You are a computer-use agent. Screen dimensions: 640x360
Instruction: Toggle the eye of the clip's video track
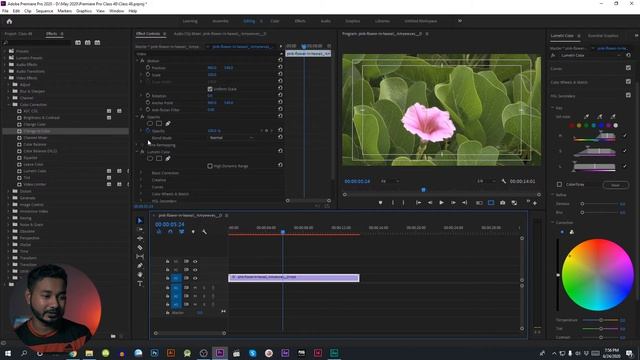click(x=195, y=278)
